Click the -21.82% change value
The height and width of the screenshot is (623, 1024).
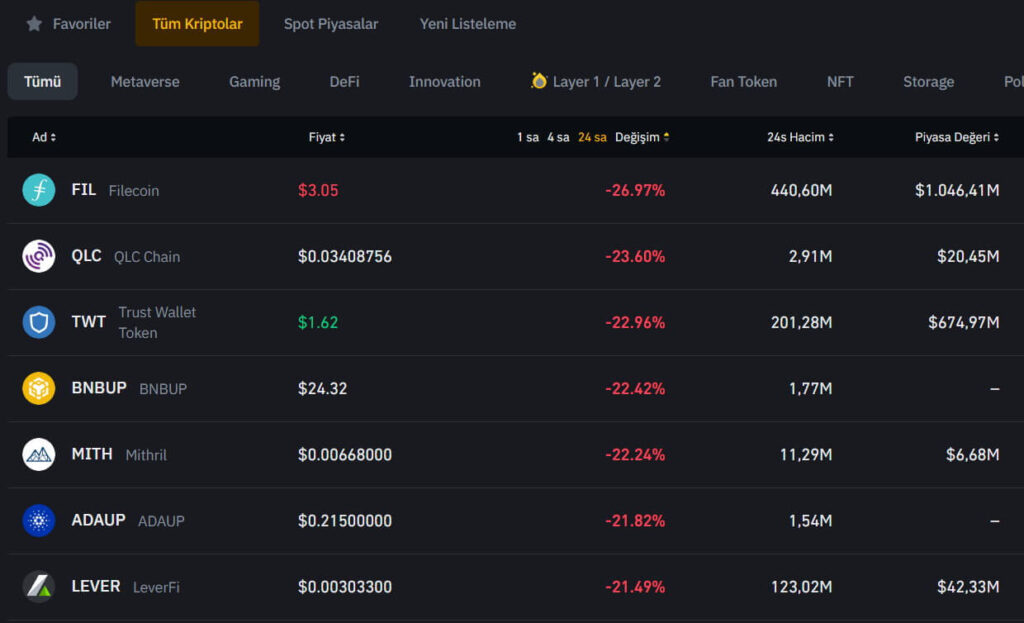tap(635, 520)
